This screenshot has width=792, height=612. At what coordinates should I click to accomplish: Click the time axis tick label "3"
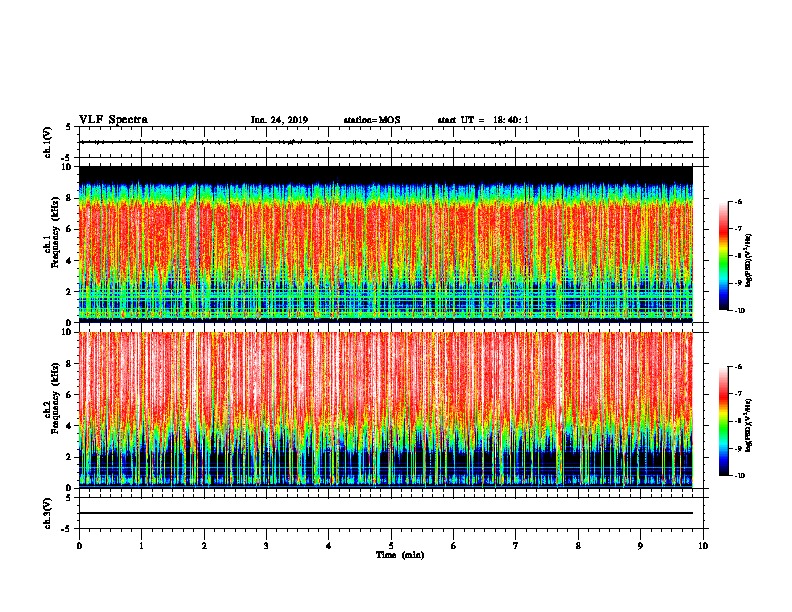point(266,546)
